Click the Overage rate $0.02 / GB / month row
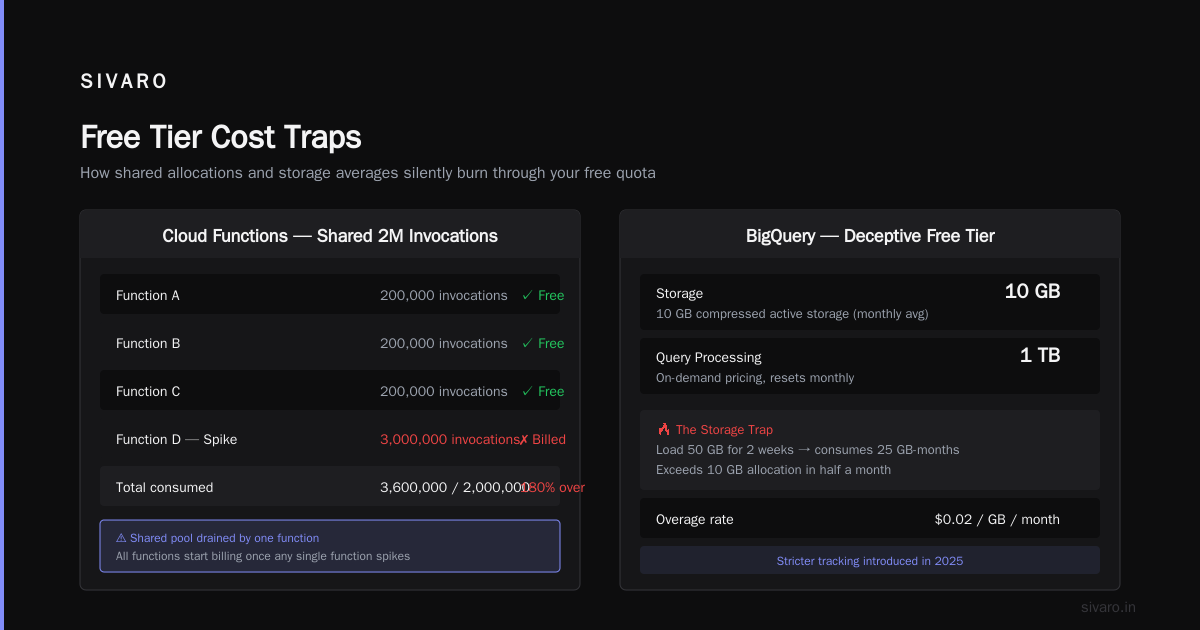The width and height of the screenshot is (1200, 630). 870,519
